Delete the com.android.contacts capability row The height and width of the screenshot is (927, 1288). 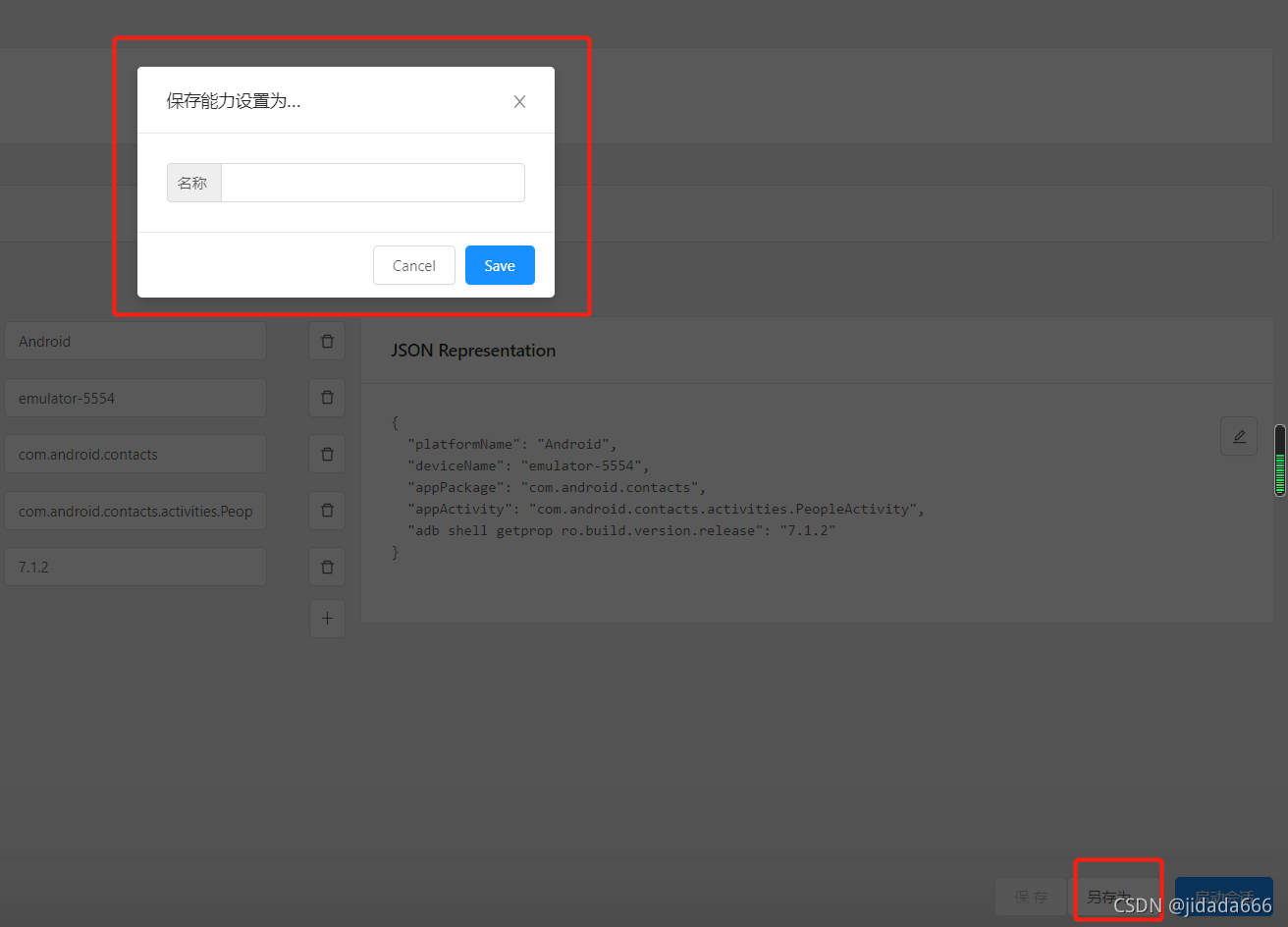pos(327,454)
